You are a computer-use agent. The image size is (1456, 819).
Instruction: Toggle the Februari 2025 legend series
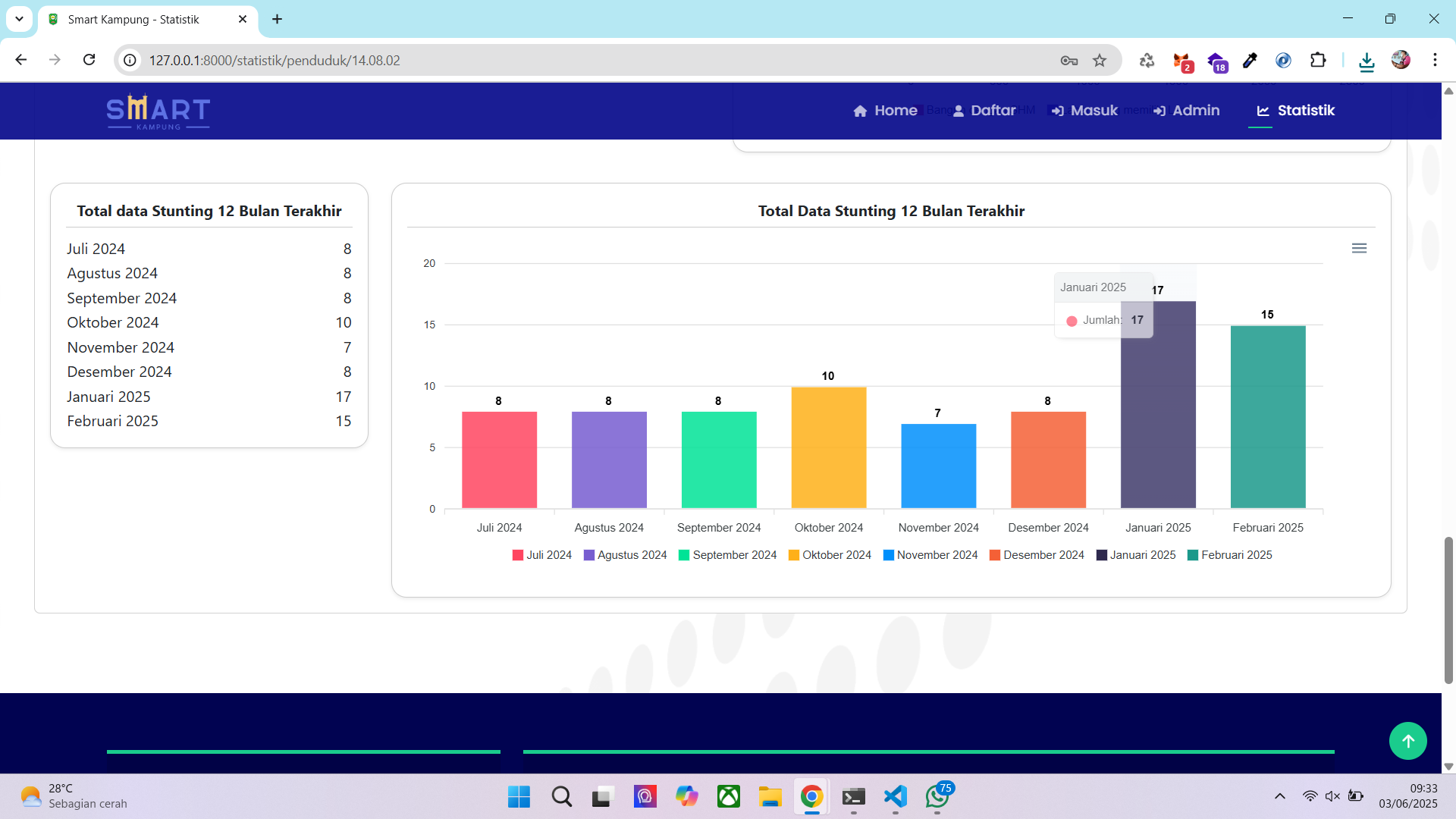coord(1229,555)
